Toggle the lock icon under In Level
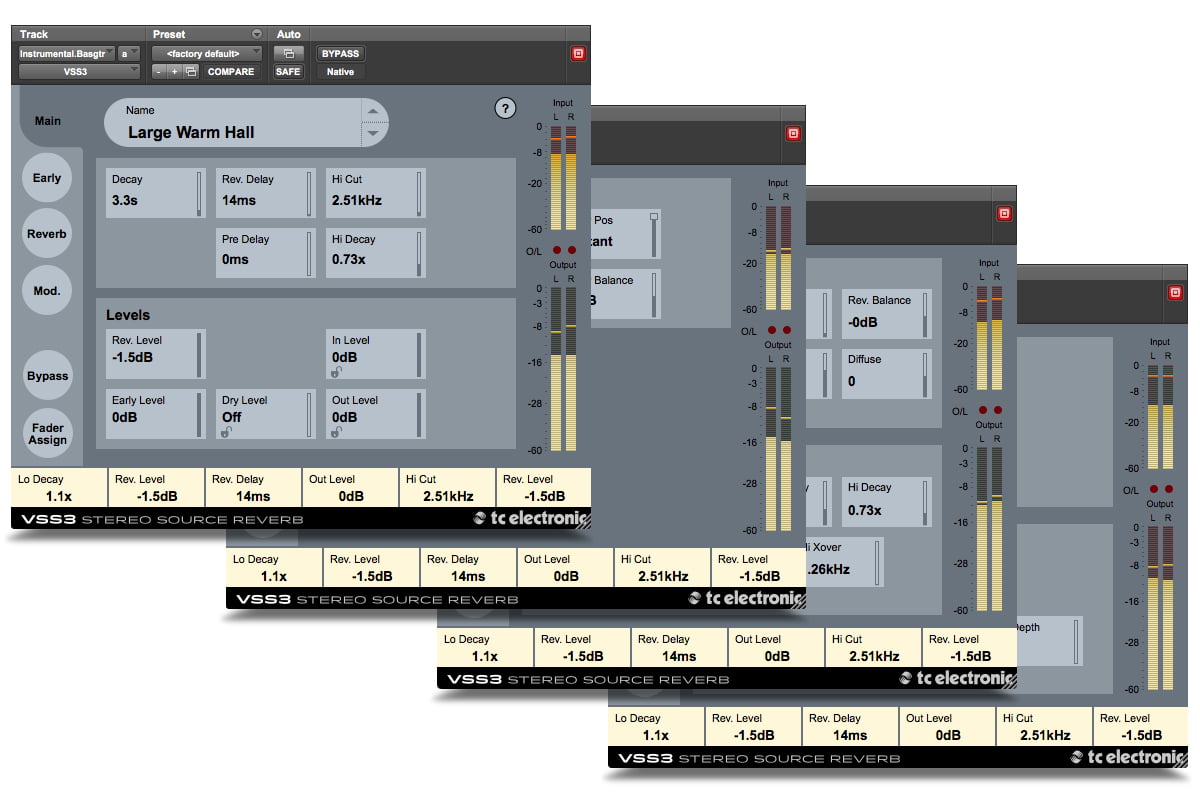 click(338, 372)
